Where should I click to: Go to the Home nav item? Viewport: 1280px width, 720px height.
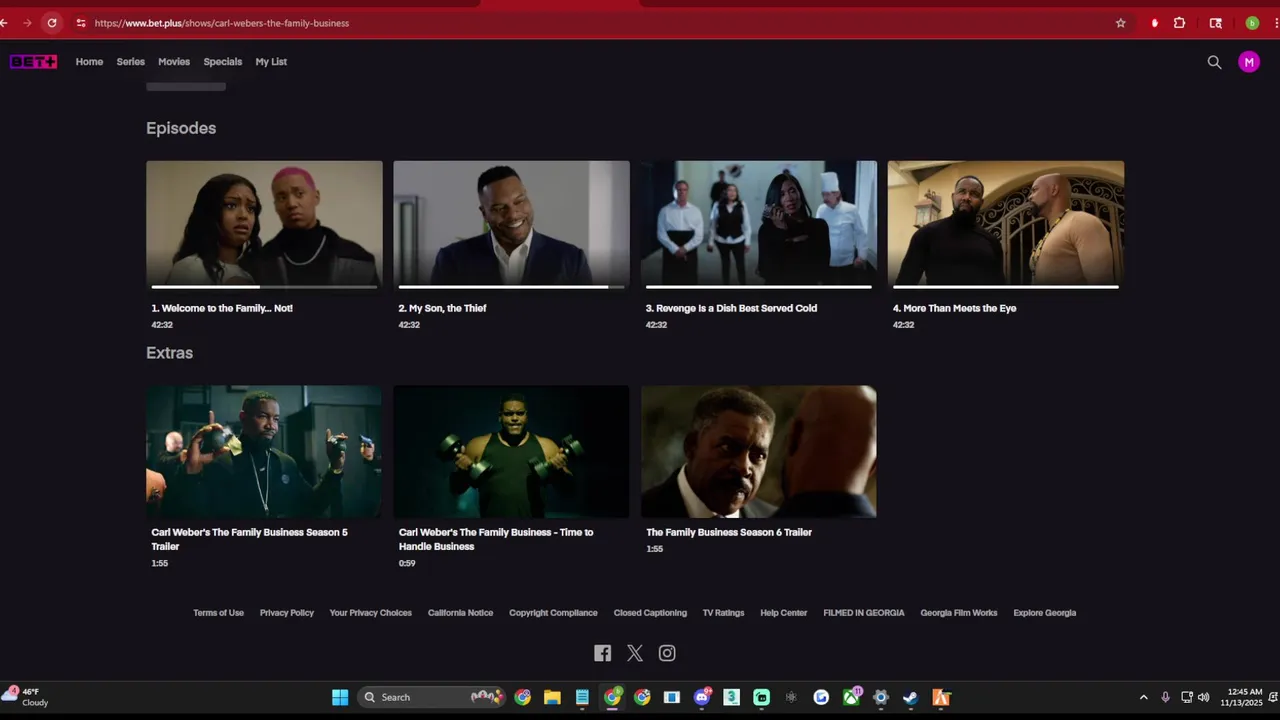89,62
